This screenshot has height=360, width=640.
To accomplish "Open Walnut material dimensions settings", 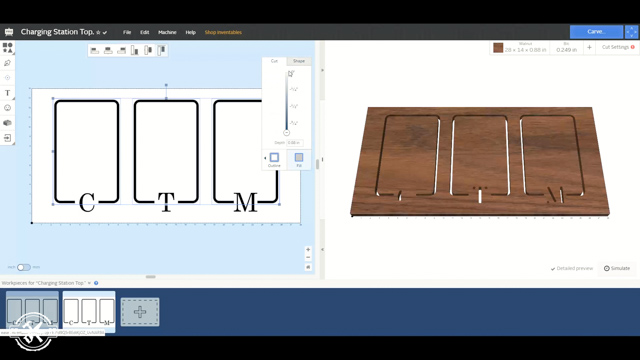I will tap(525, 47).
